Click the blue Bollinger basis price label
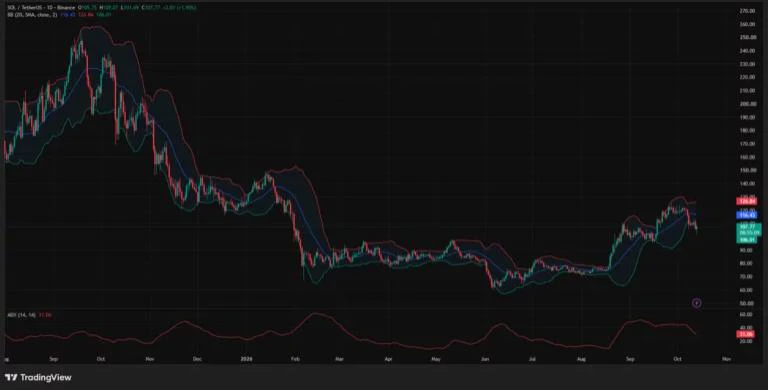 pyautogui.click(x=747, y=215)
